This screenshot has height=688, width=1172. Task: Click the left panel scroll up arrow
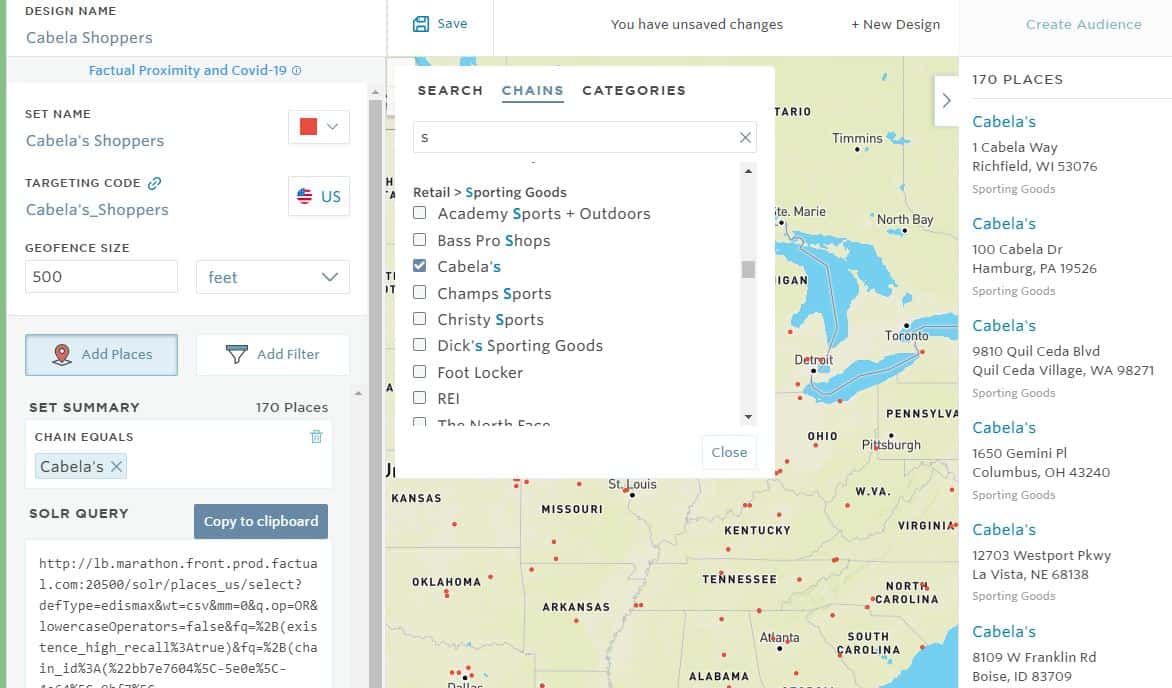pos(375,93)
